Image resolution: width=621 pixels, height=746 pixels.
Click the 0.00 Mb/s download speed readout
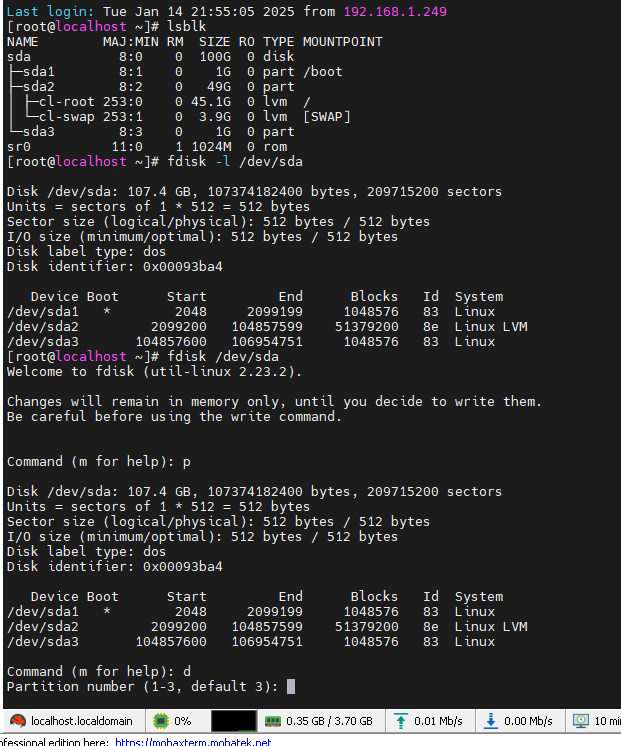click(x=528, y=721)
